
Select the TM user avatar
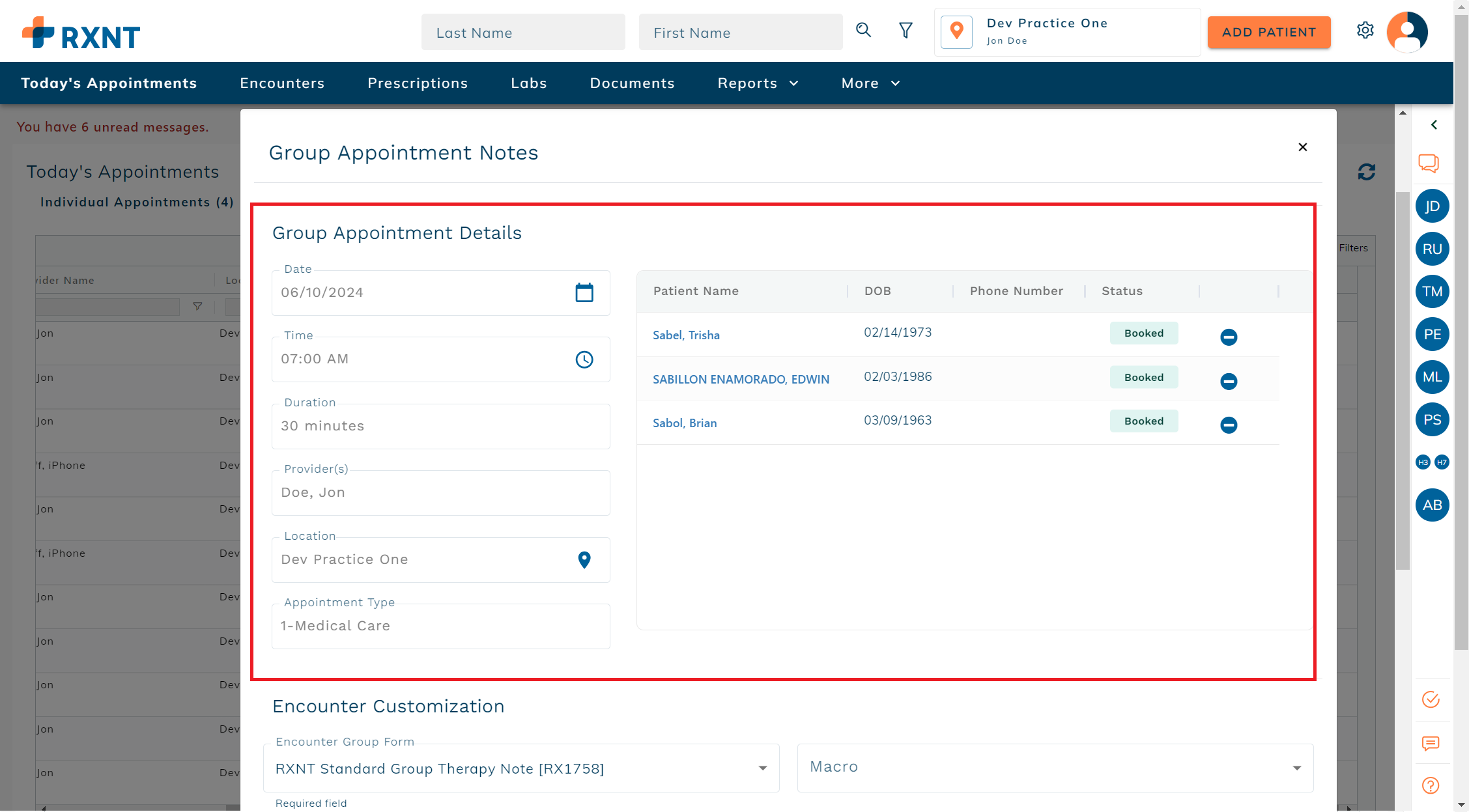[1432, 291]
